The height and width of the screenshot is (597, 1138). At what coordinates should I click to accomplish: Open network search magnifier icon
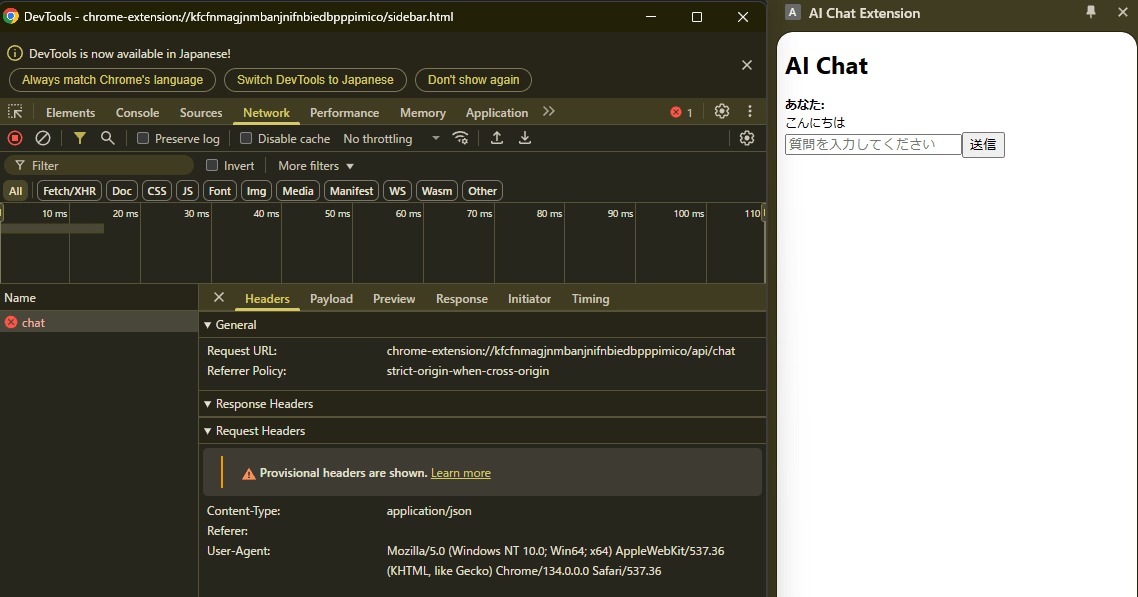pyautogui.click(x=107, y=138)
